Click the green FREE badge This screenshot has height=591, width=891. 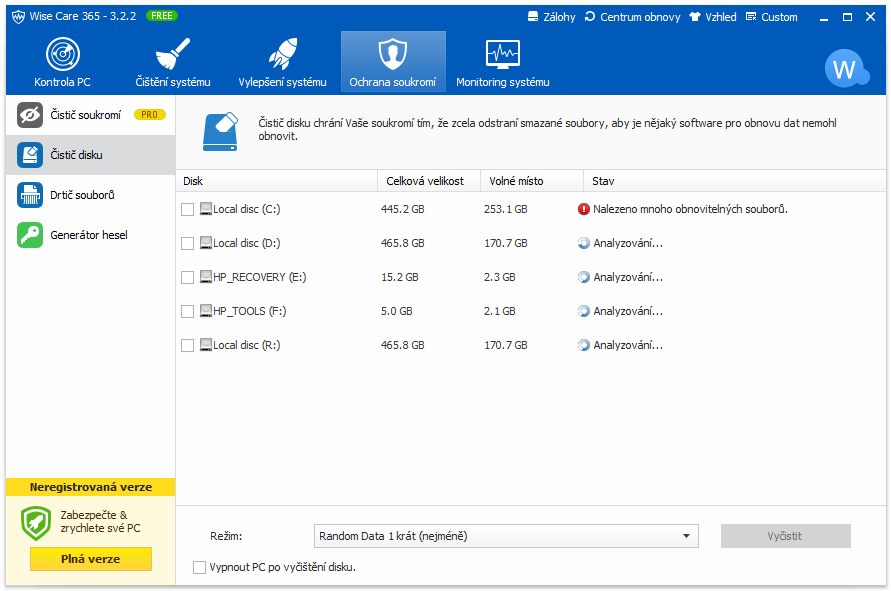pyautogui.click(x=162, y=16)
